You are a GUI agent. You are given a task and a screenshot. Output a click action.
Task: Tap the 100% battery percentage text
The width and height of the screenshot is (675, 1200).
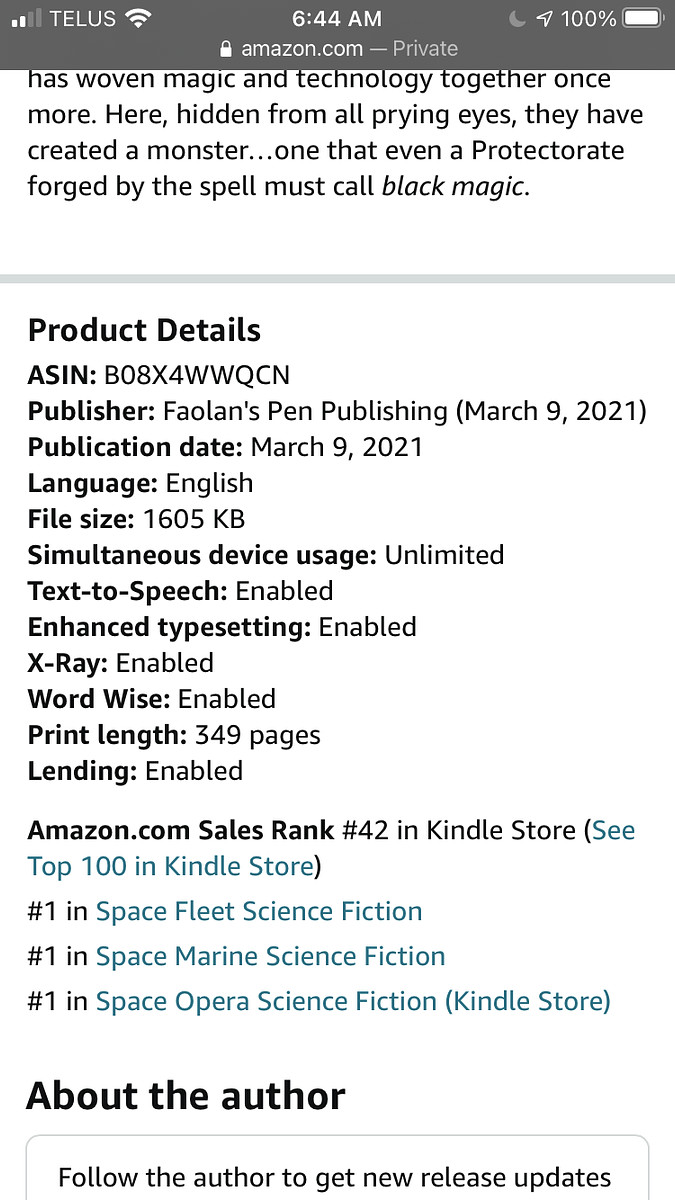pos(588,18)
